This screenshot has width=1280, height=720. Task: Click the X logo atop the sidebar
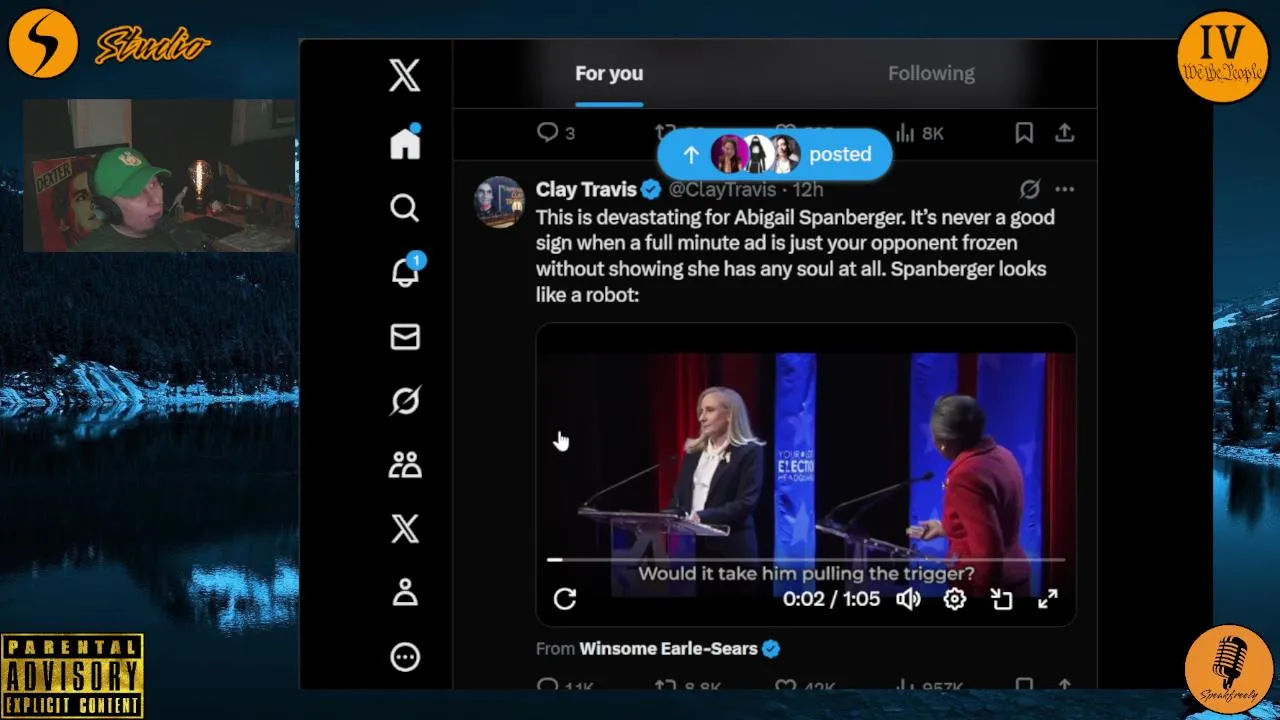[x=405, y=75]
